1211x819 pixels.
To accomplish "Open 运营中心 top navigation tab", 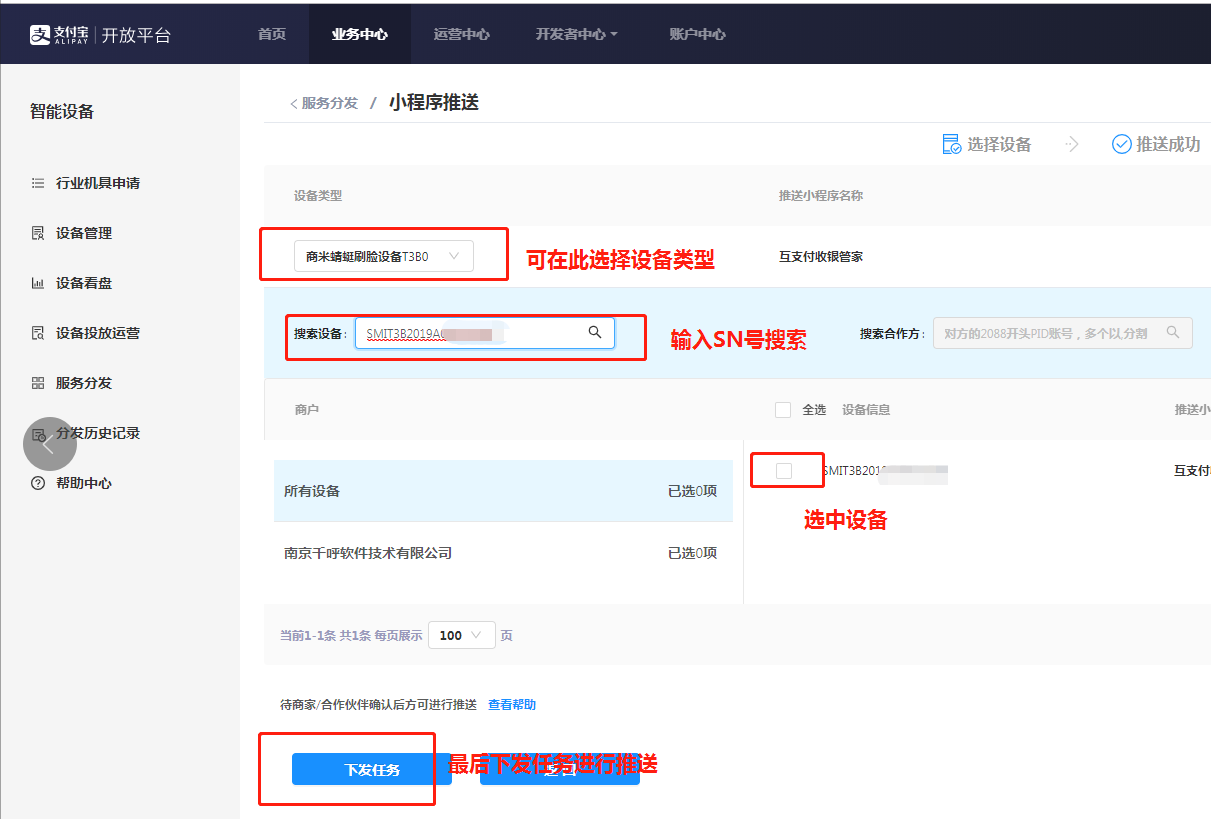I will 461,34.
